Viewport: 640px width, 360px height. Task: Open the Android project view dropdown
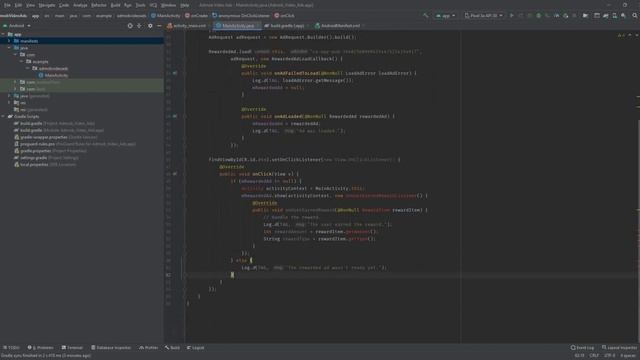pos(17,26)
